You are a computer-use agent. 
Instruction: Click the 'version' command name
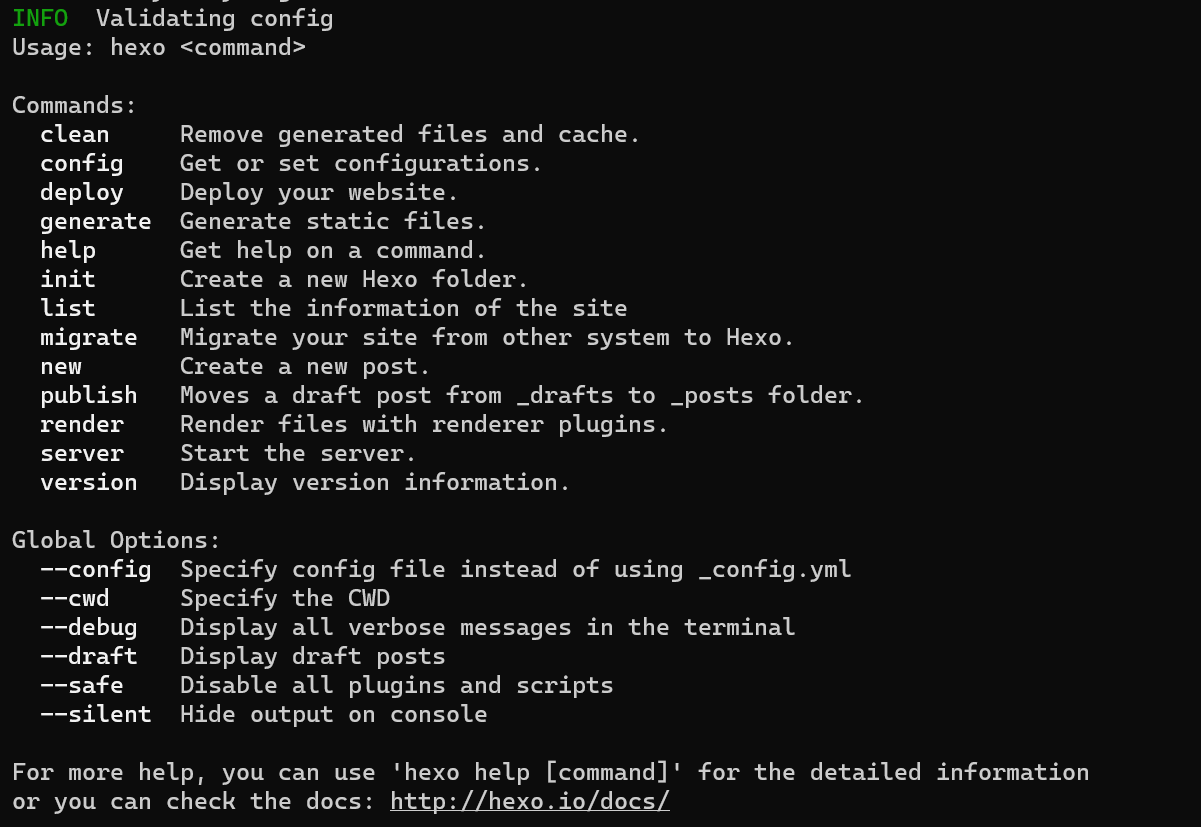coord(89,482)
